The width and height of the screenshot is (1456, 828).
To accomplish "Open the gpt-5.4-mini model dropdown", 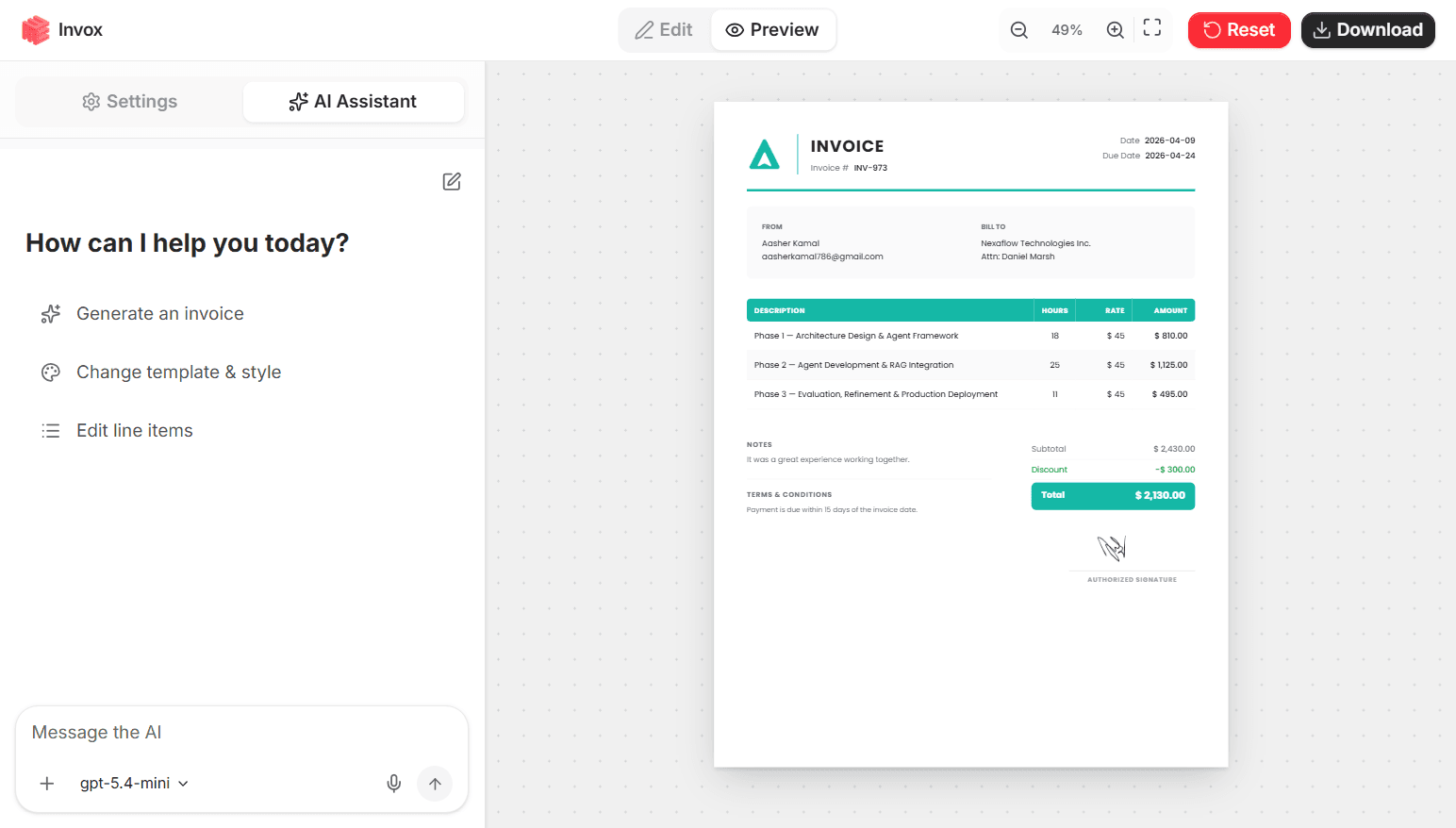I will (x=134, y=783).
